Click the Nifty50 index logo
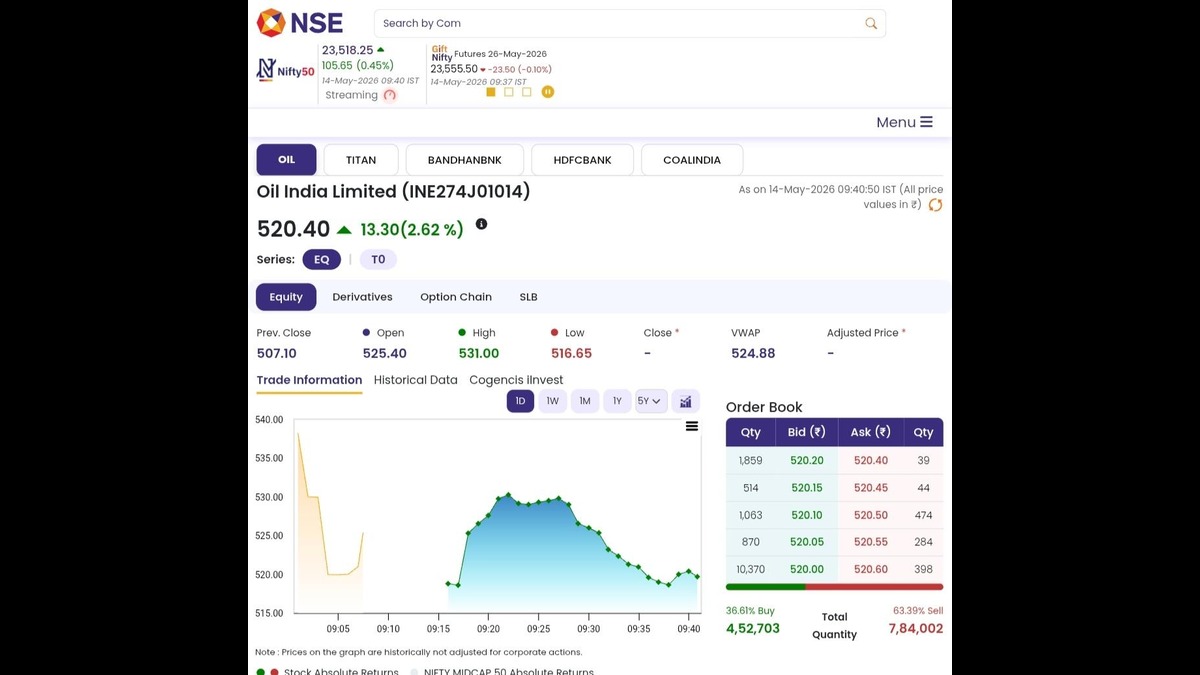Image resolution: width=1200 pixels, height=675 pixels. click(285, 70)
